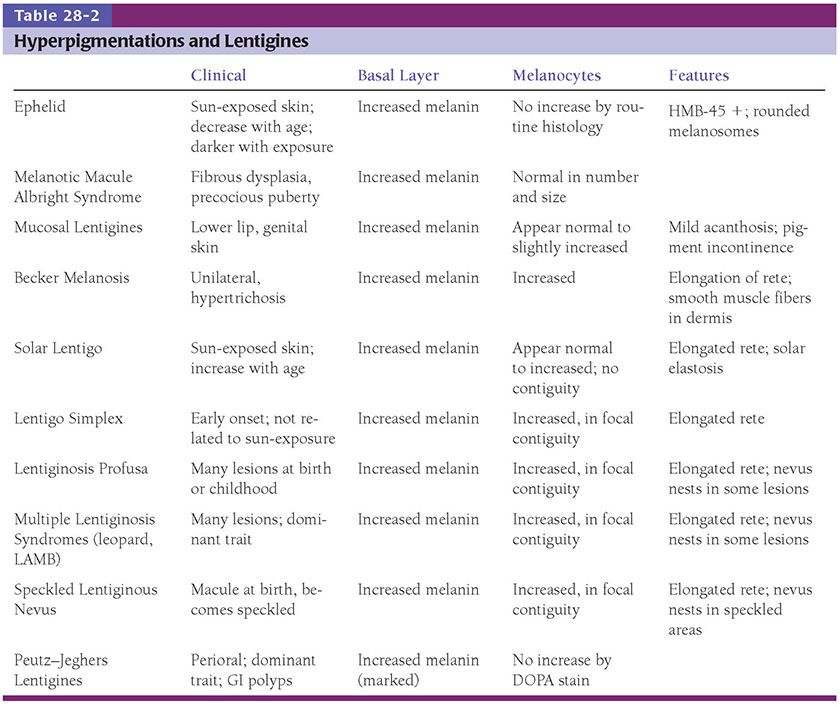The image size is (840, 707).
Task: Click the "Becker Melanosis" row label
Action: coord(71,277)
